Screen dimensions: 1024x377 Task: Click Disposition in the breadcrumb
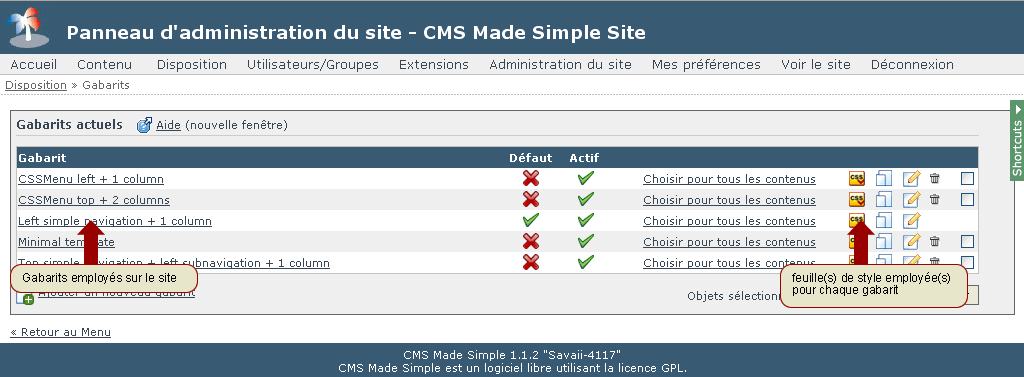coord(36,85)
